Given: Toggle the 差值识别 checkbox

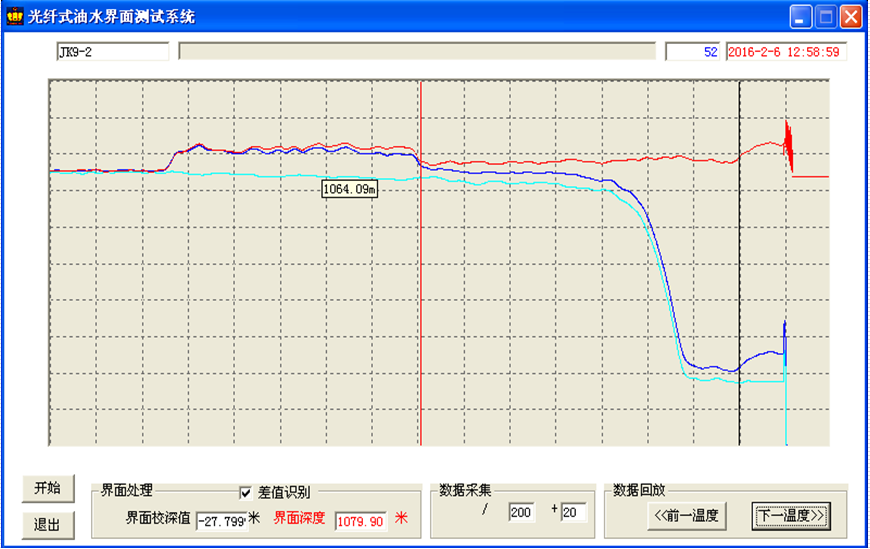Looking at the screenshot, I should coord(245,492).
